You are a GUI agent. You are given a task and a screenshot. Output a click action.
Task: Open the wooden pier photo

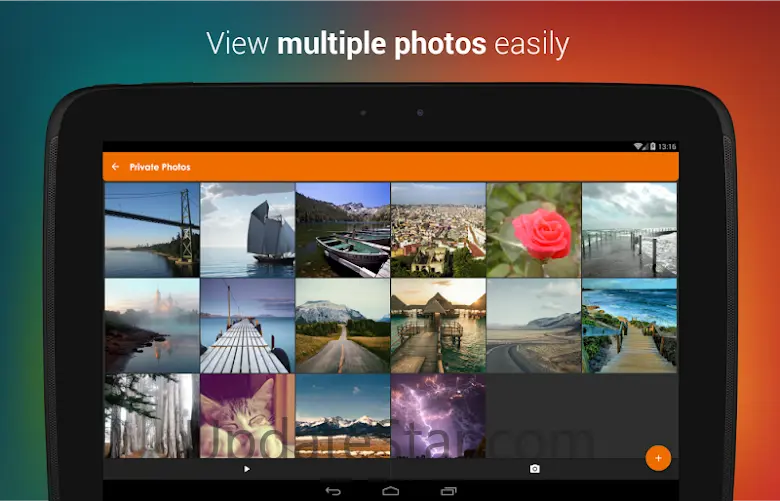click(x=247, y=326)
